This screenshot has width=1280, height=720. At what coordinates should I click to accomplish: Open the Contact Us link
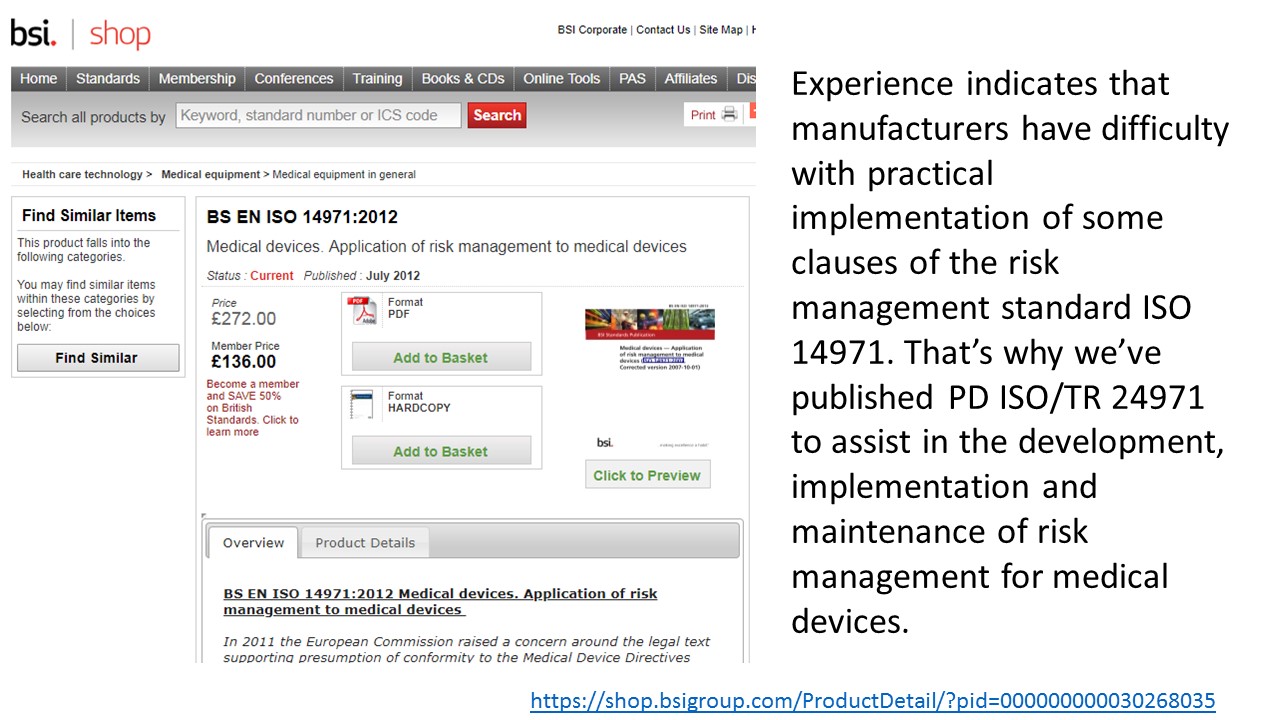pos(663,30)
